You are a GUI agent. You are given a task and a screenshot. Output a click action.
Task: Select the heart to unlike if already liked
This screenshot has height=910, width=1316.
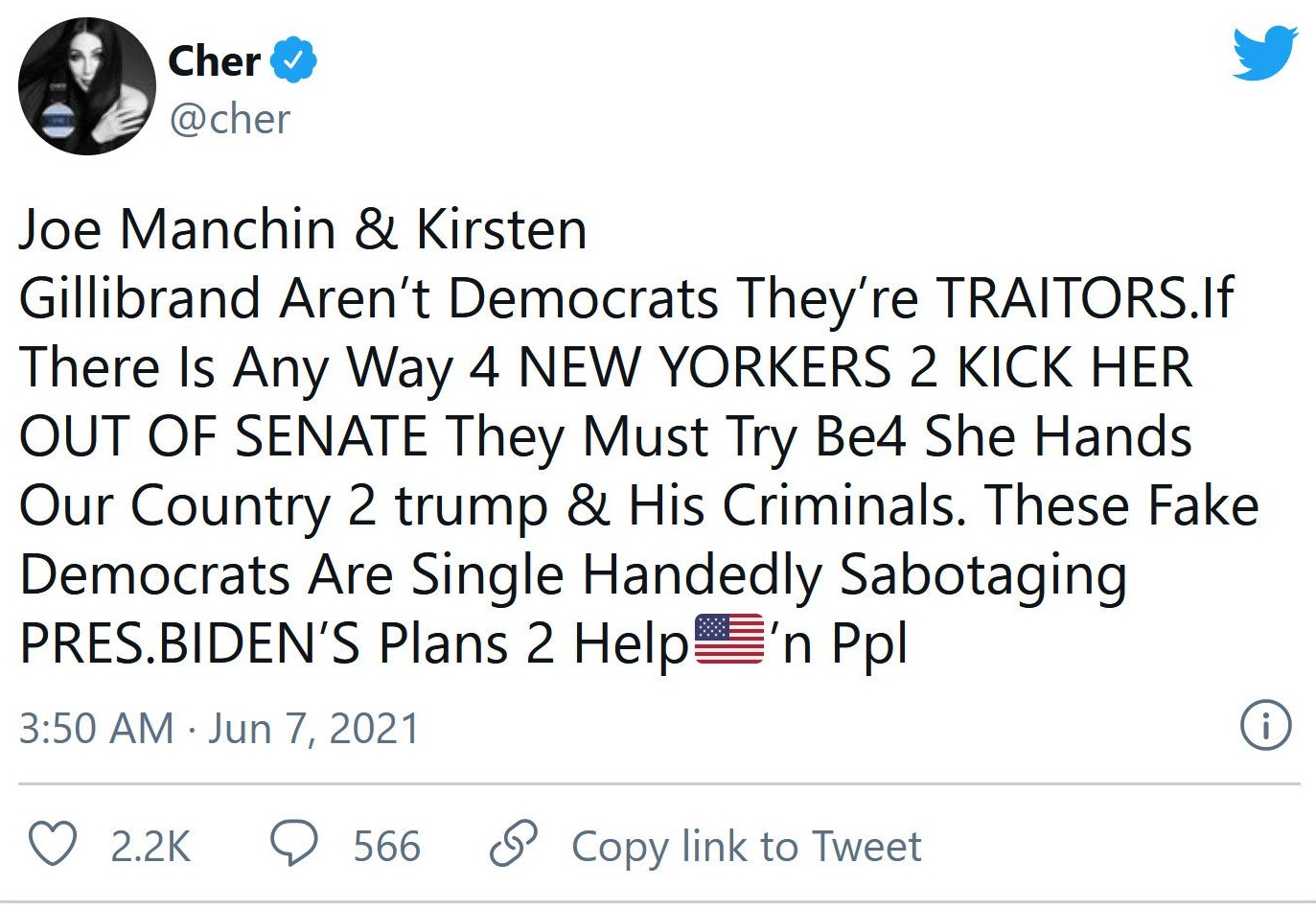59,845
